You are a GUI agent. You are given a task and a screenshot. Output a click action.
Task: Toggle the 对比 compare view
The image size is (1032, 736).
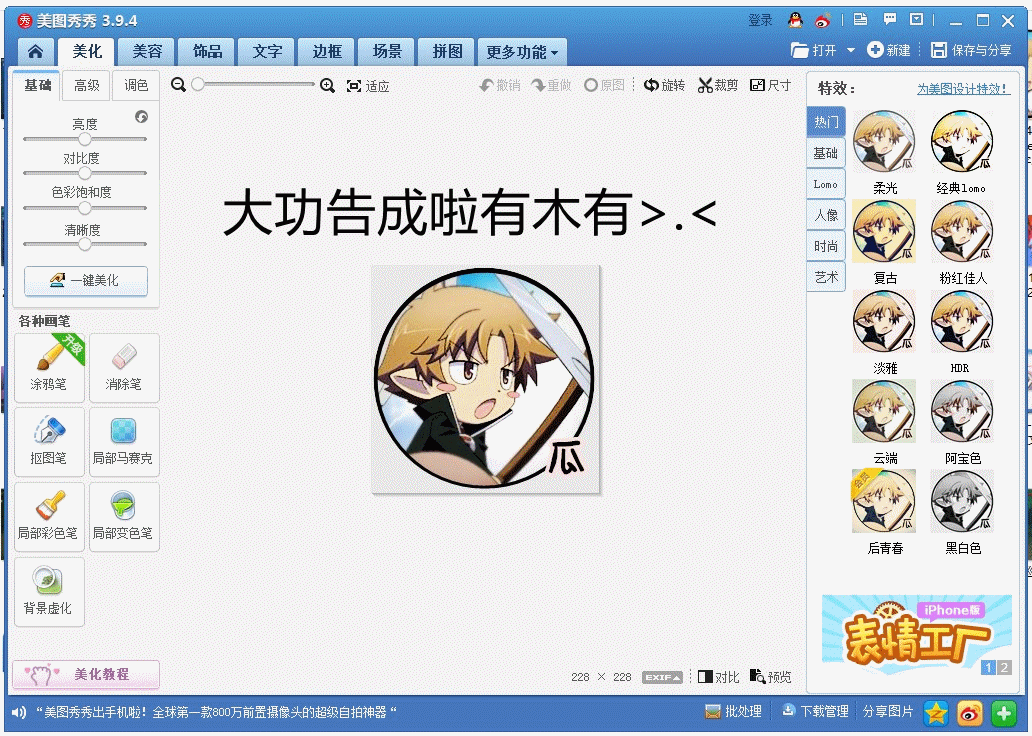pos(718,677)
